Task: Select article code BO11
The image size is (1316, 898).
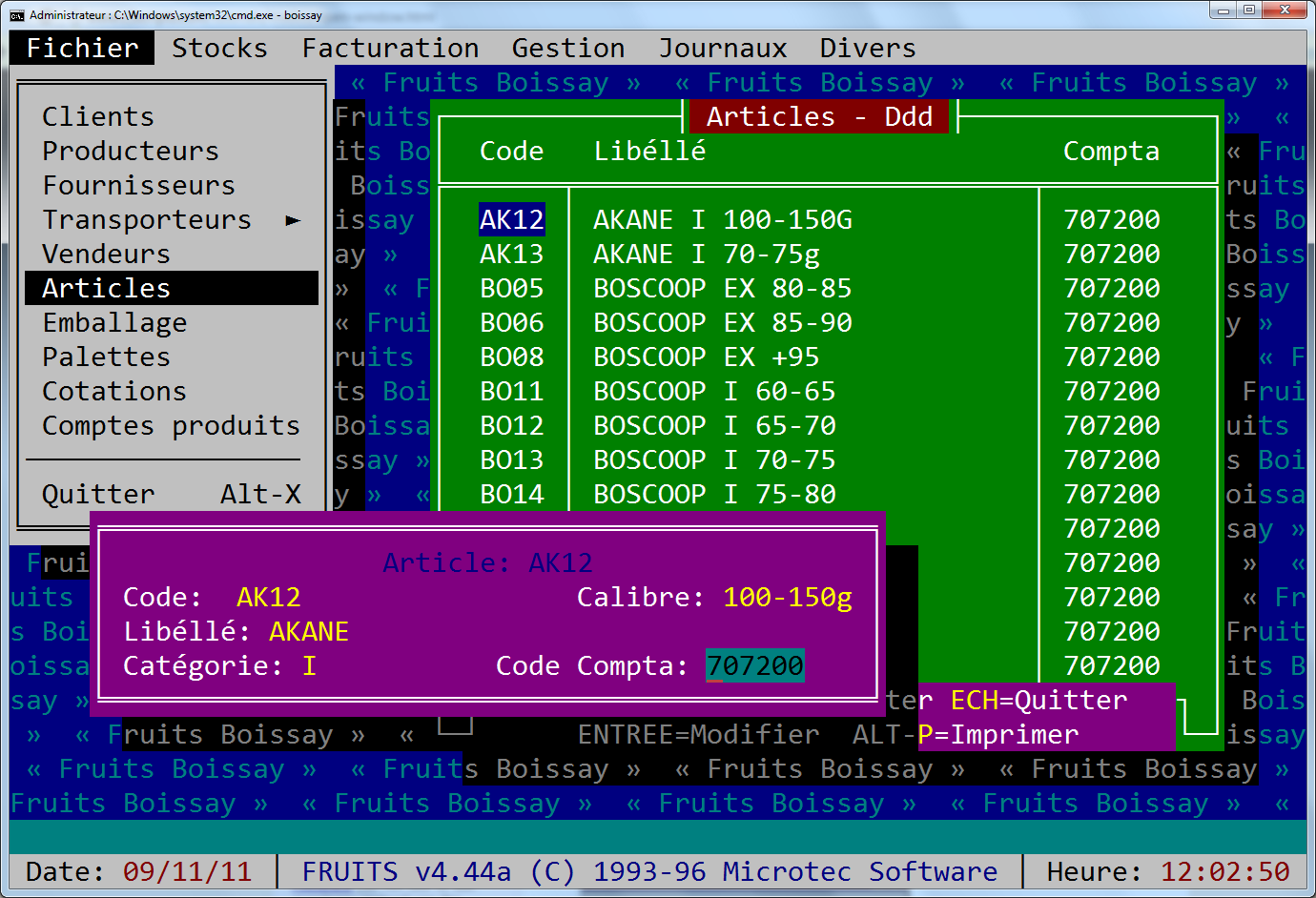Action: [x=512, y=391]
